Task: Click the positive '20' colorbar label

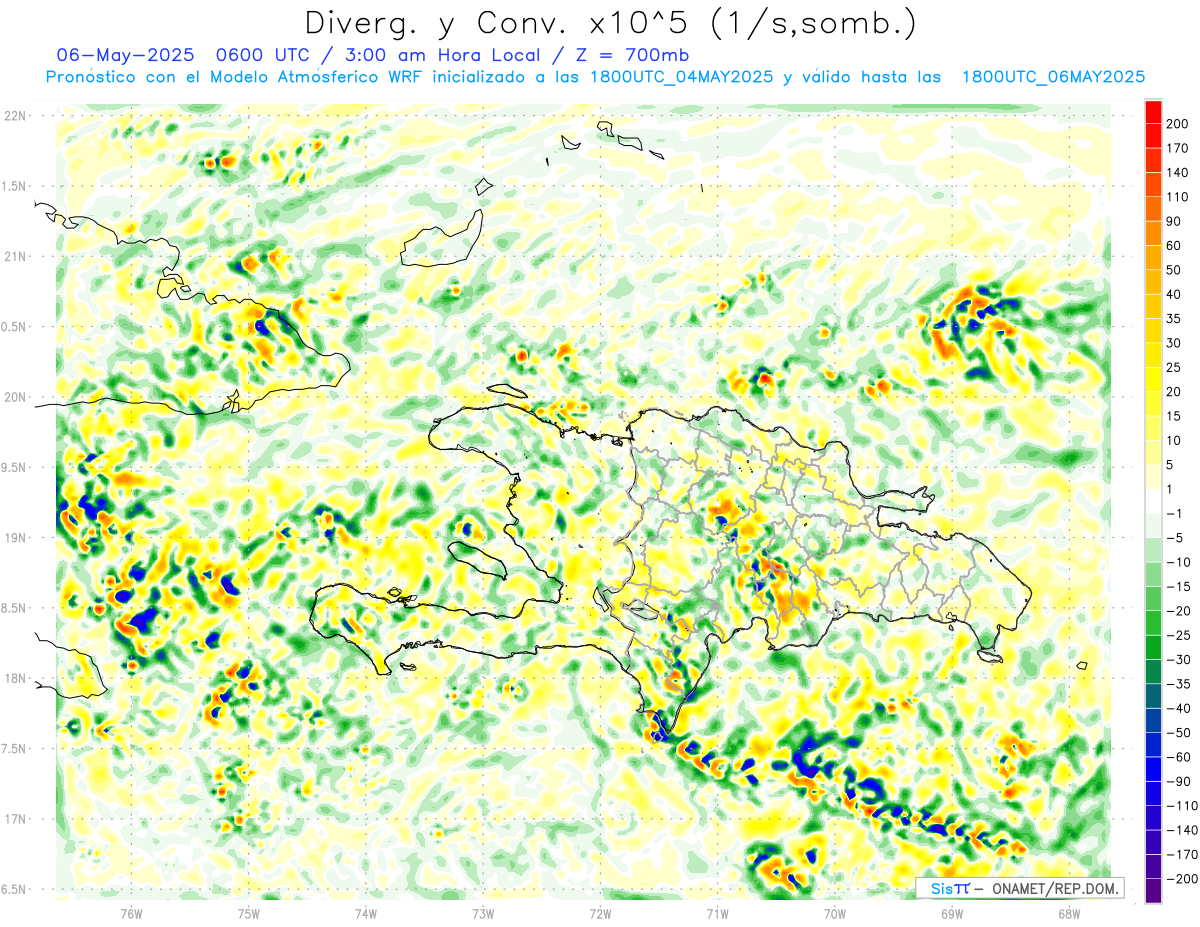Action: (1175, 392)
